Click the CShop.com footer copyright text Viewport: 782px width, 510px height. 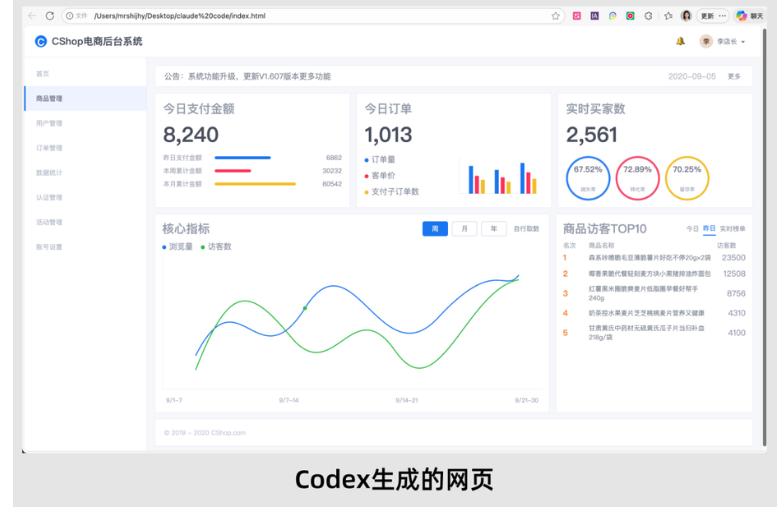[x=205, y=433]
